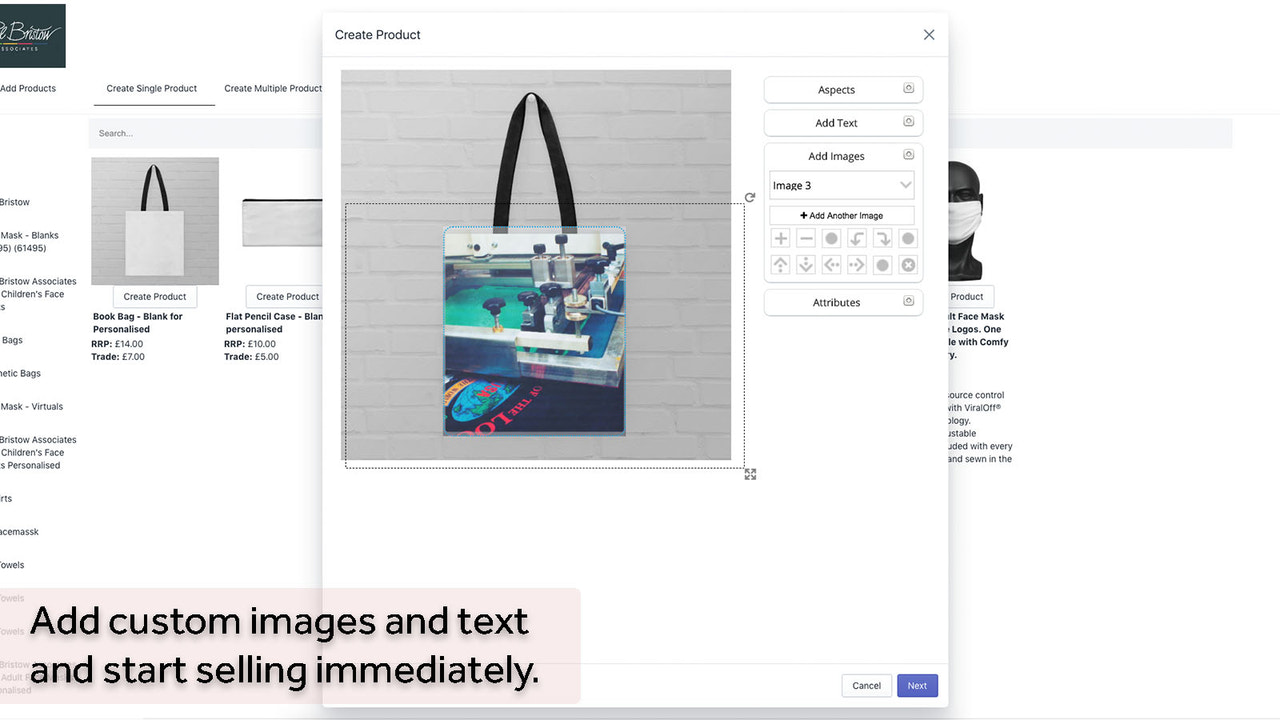
Task: Remove the image with the X icon
Action: click(x=908, y=264)
